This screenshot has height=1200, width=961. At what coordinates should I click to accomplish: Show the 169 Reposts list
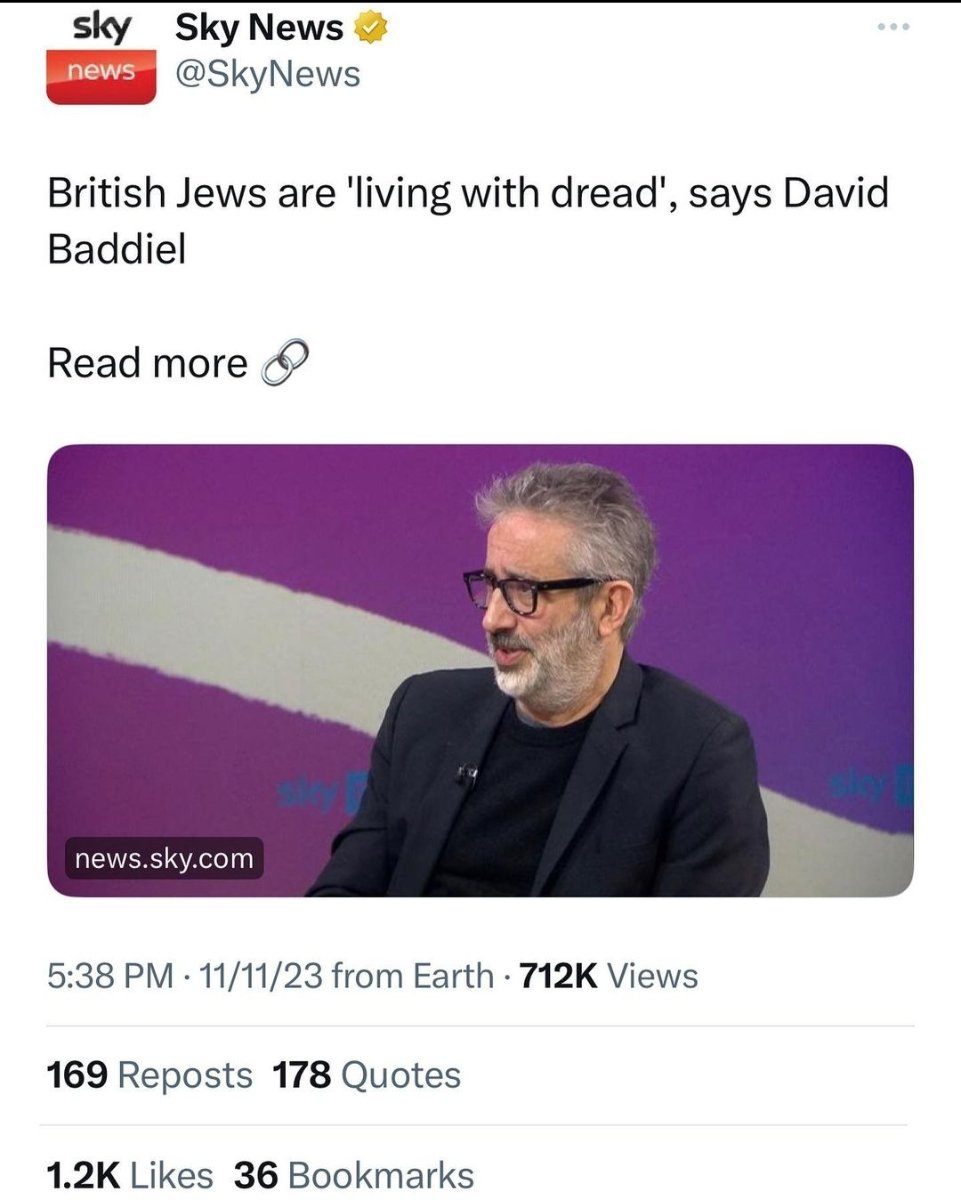pyautogui.click(x=150, y=1075)
